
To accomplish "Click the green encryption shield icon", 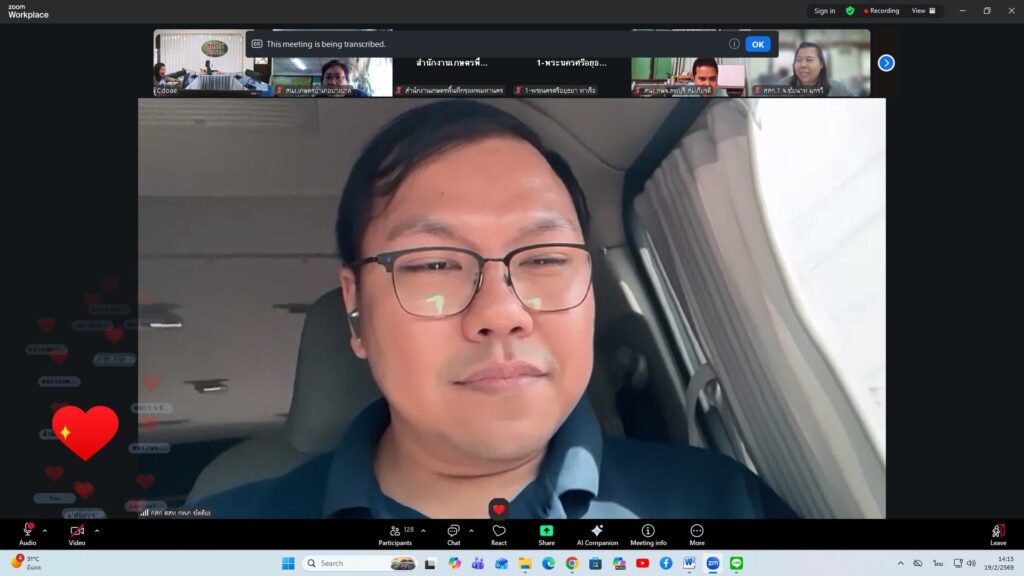I will [850, 11].
